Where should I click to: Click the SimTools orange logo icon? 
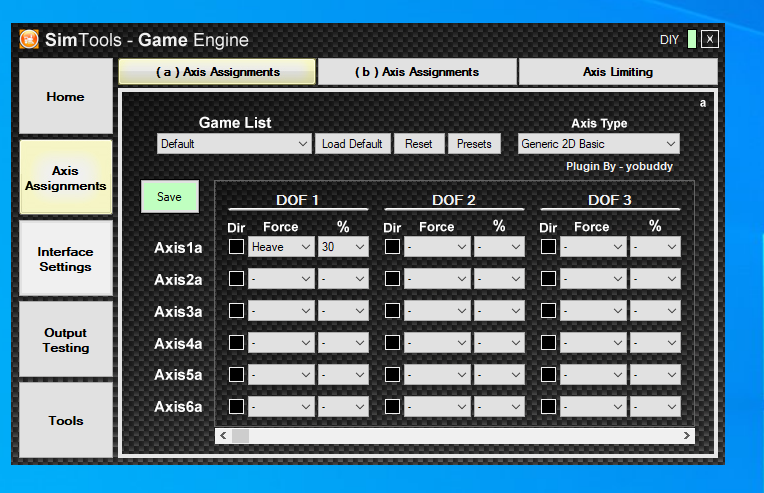tap(29, 39)
